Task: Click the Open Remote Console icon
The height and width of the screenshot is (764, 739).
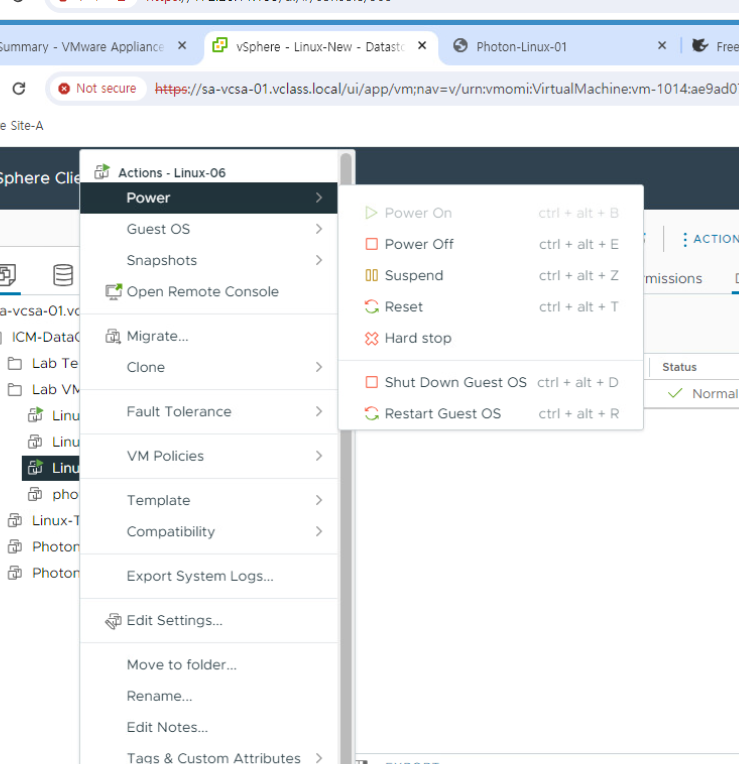Action: click(114, 291)
